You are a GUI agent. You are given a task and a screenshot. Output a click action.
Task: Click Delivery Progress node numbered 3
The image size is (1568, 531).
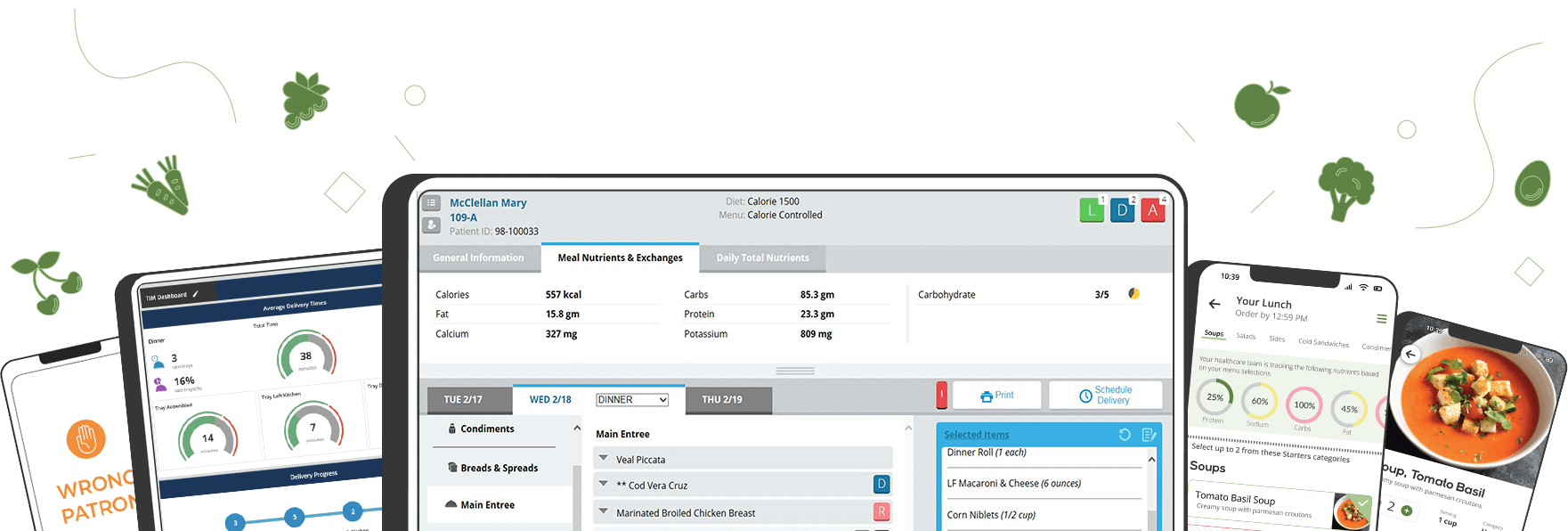point(235,523)
